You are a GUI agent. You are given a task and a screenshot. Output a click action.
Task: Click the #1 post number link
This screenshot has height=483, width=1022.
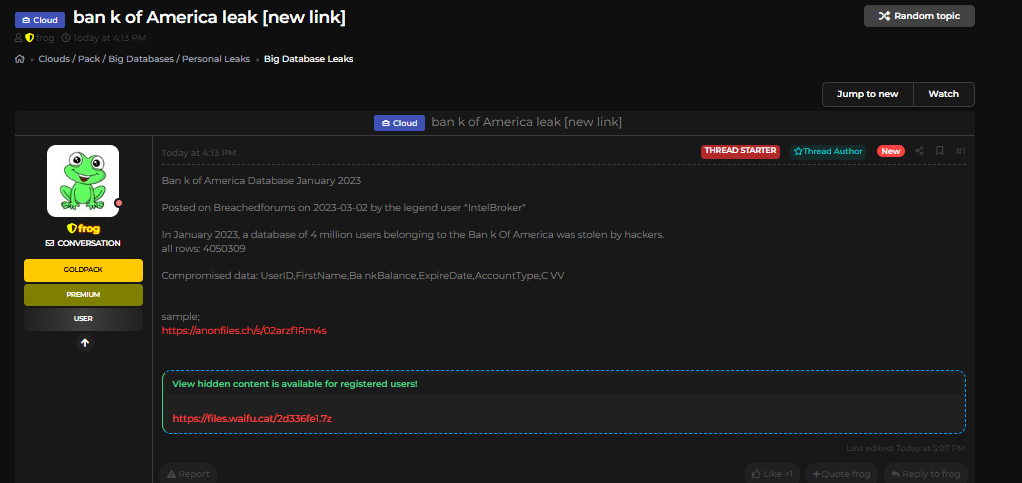point(960,151)
